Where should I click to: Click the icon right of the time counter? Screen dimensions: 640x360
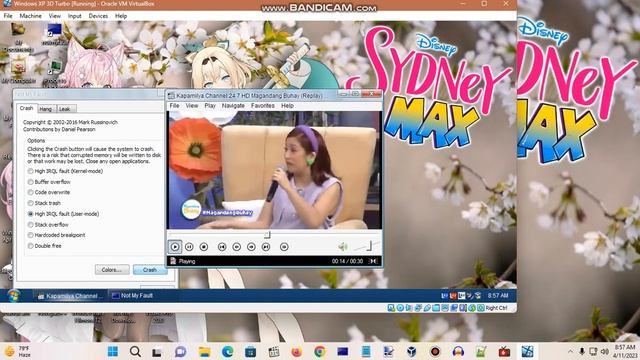(x=373, y=261)
